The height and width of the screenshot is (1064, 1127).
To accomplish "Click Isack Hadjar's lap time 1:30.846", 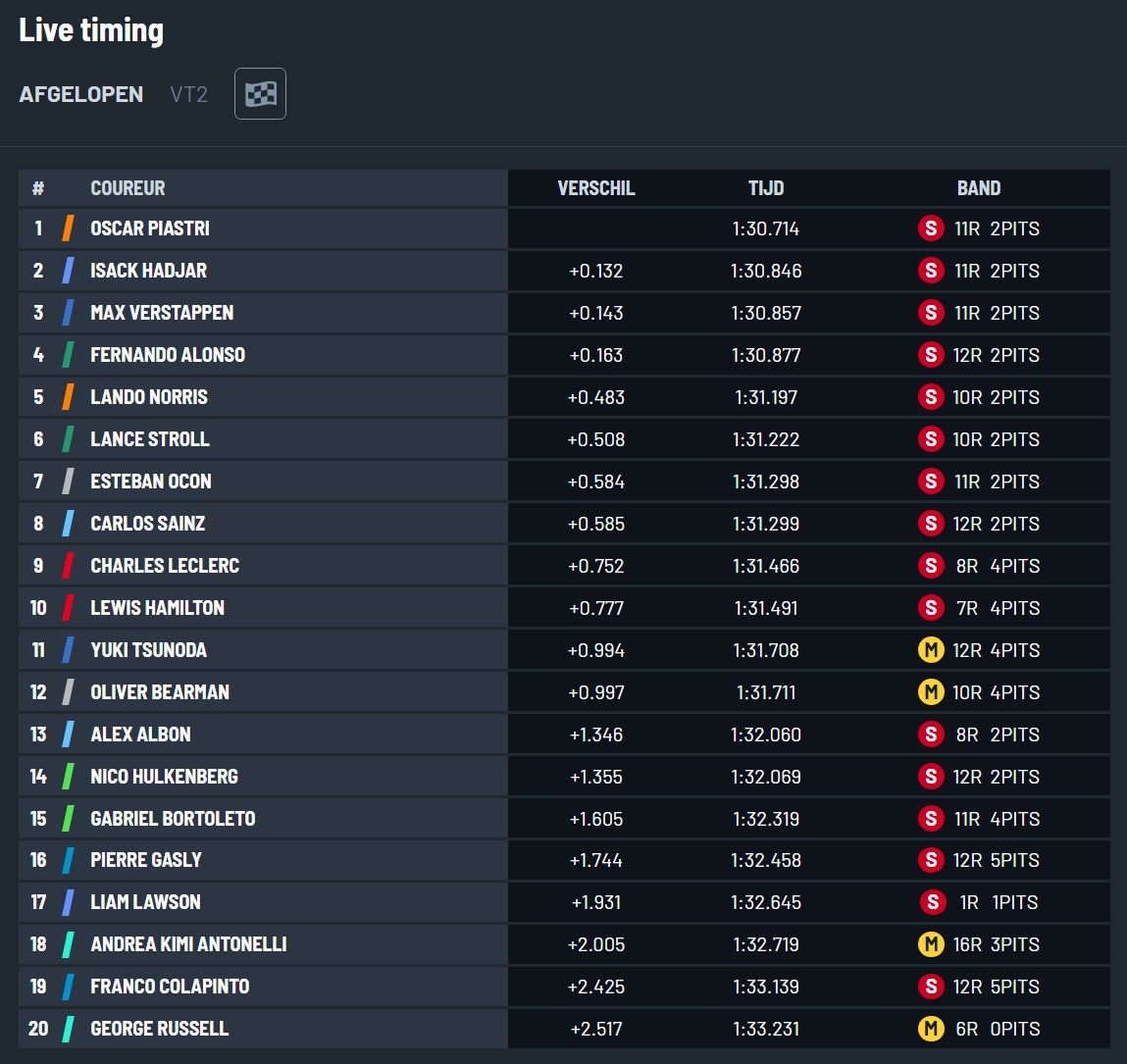I will pyautogui.click(x=766, y=271).
